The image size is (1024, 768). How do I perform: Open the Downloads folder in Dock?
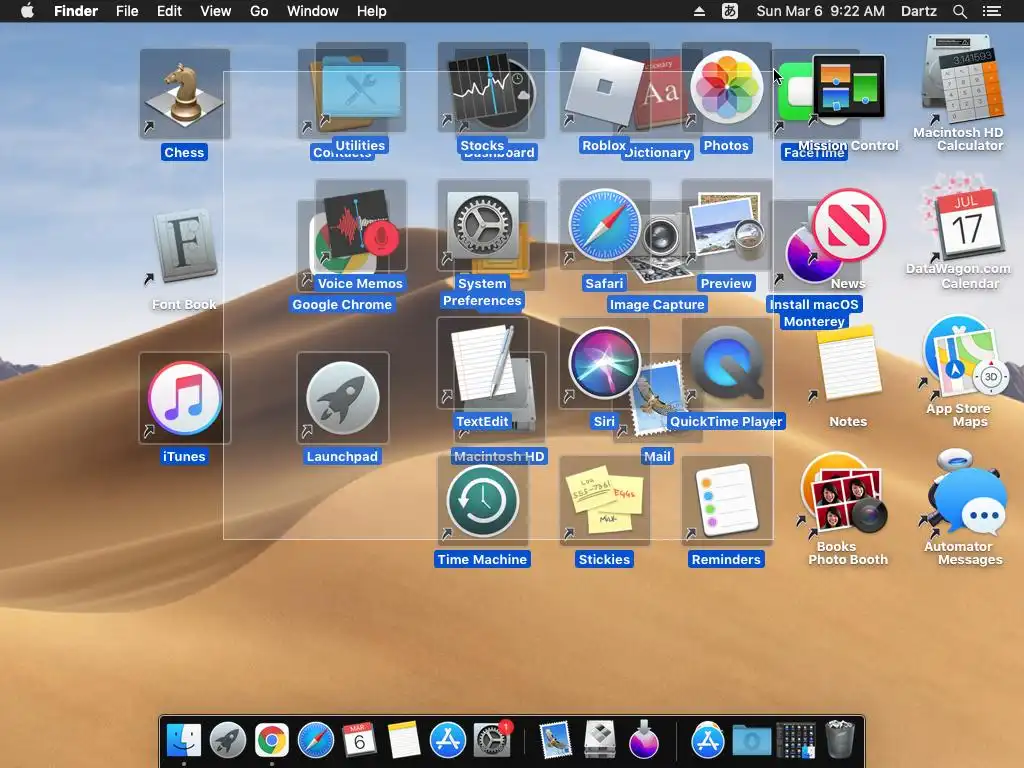752,741
